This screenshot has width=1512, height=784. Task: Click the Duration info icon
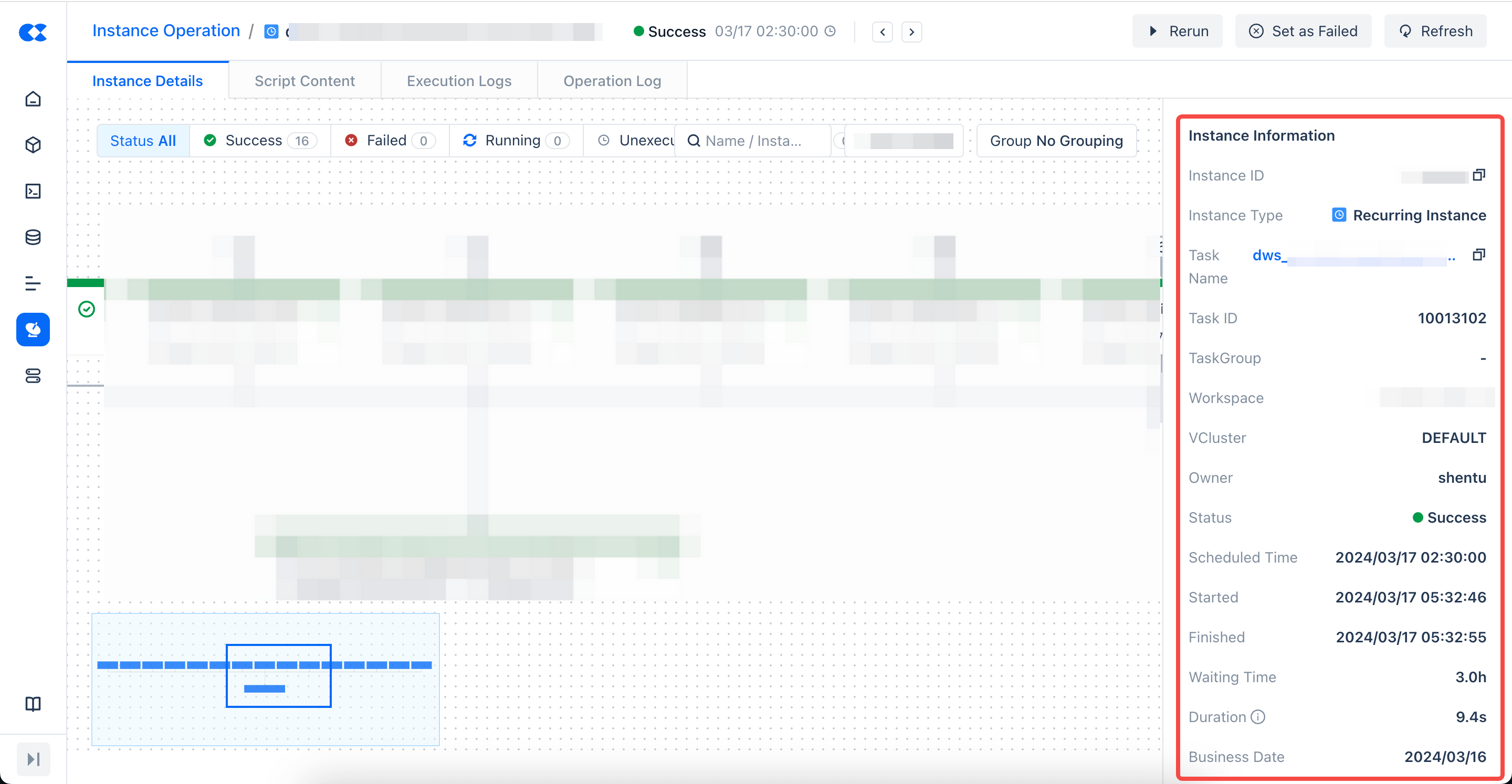tap(1258, 717)
